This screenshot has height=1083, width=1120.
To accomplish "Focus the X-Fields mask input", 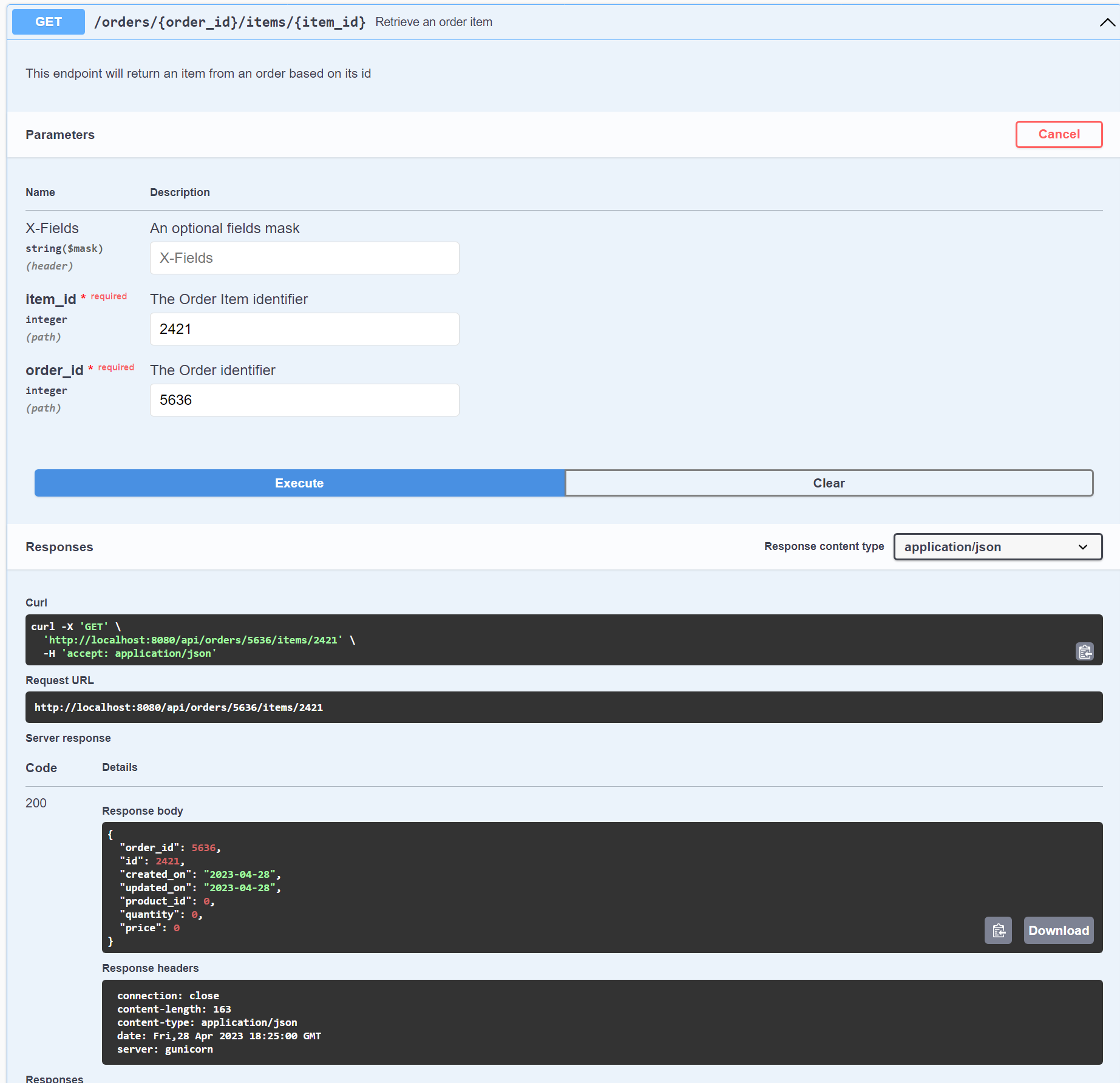I will click(x=304, y=258).
